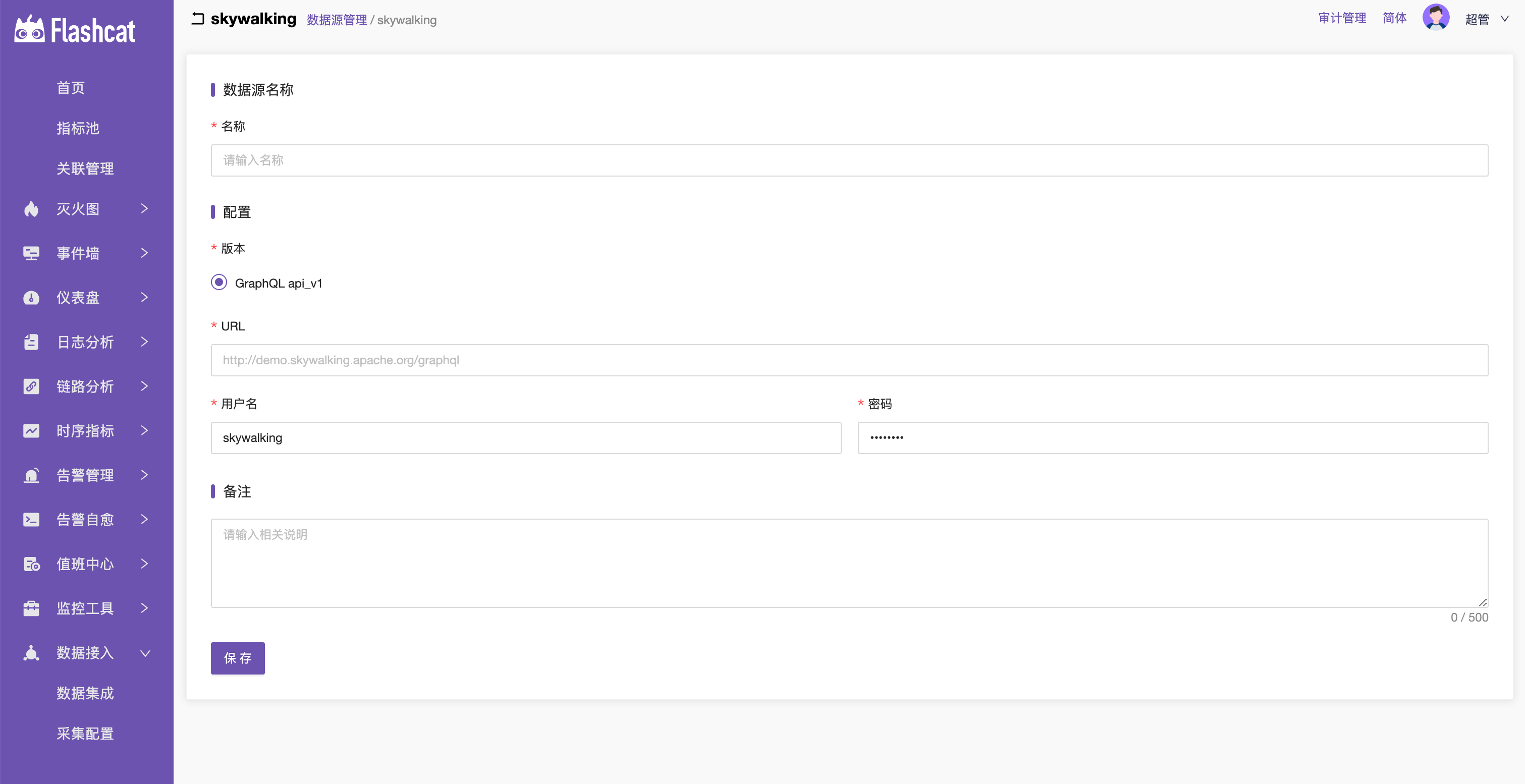The width and height of the screenshot is (1525, 784).
Task: Click the 保存 save button
Action: pyautogui.click(x=237, y=658)
